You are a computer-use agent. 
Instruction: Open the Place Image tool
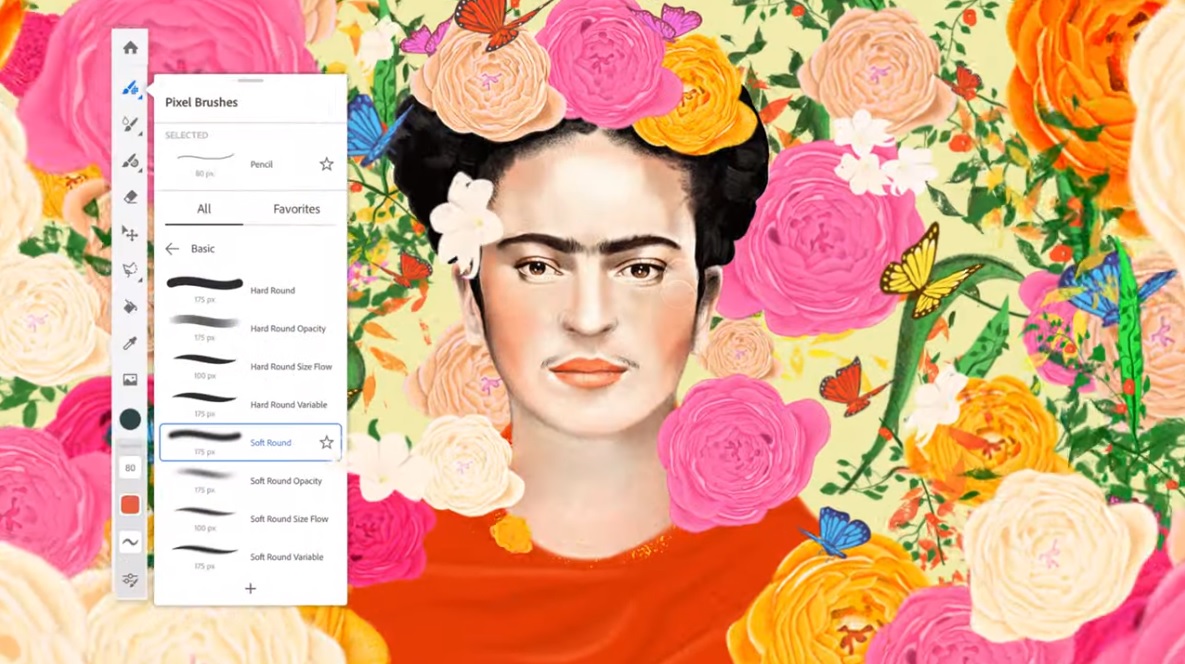click(130, 380)
